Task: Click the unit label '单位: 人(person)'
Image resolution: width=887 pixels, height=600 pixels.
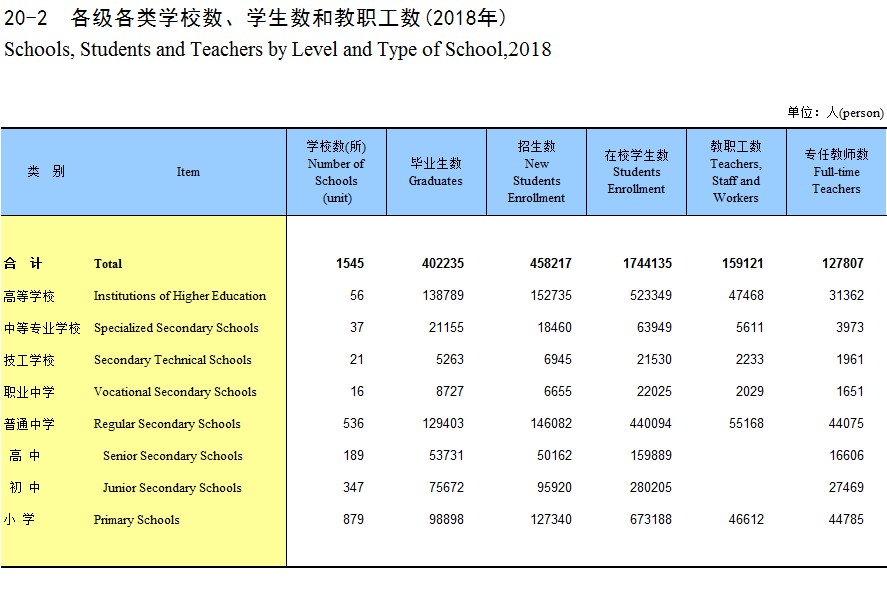Action: pos(835,113)
